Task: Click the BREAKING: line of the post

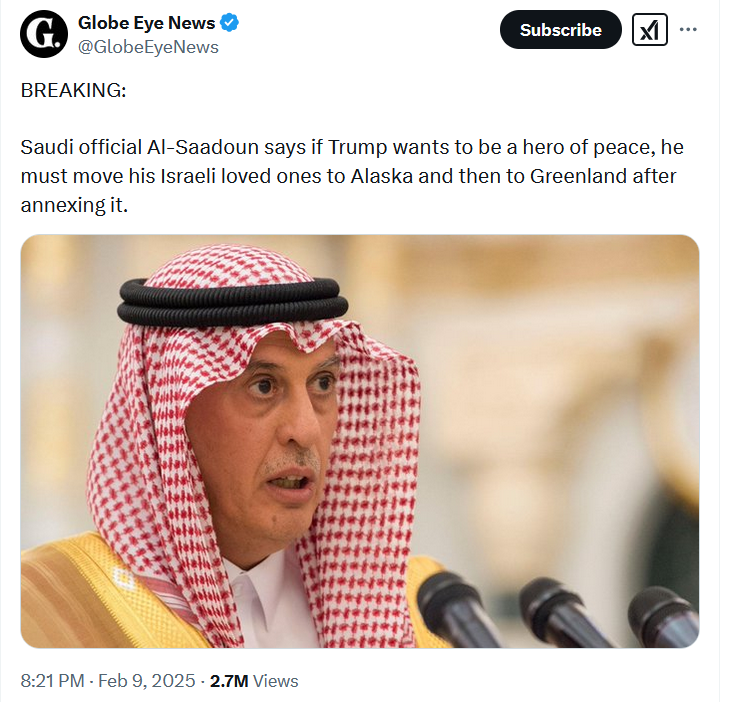Action: point(73,90)
